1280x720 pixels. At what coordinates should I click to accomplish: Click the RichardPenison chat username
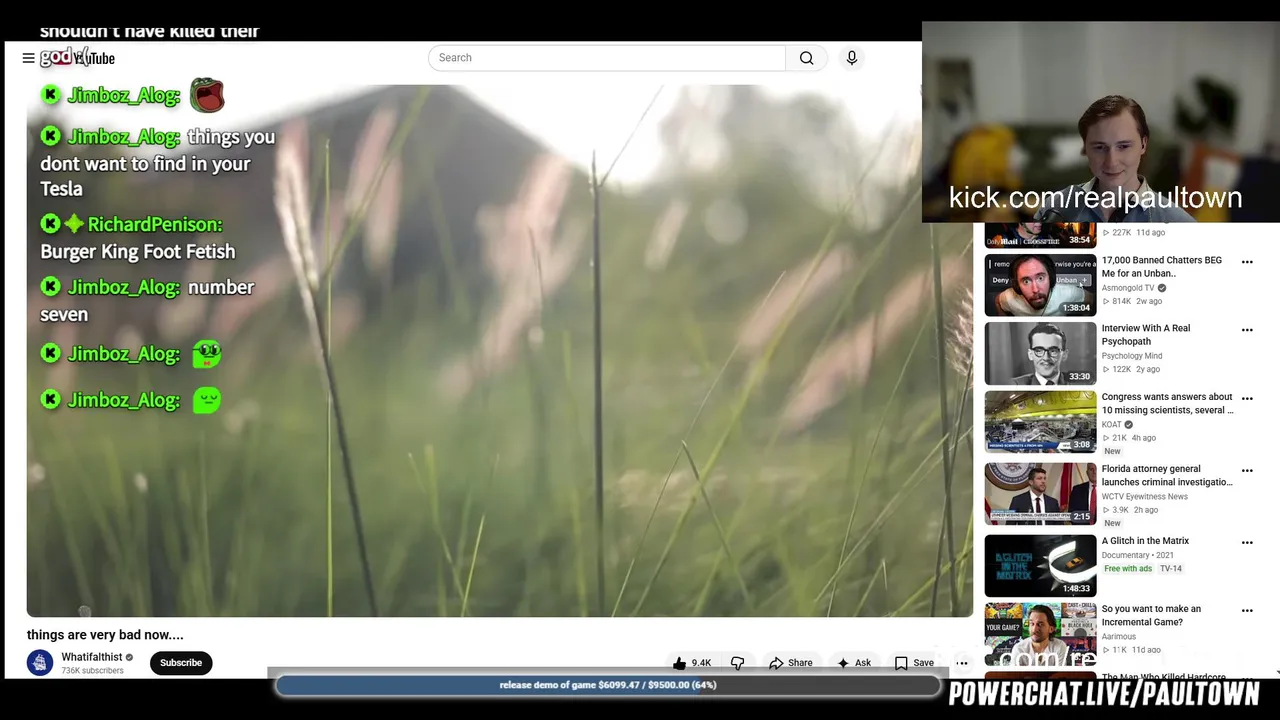click(155, 224)
